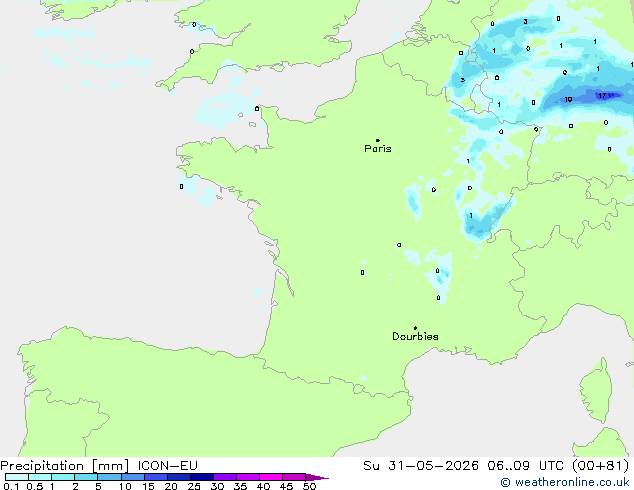The height and width of the screenshot is (490, 634).
Task: Click the legend label '25'
Action: point(194,486)
